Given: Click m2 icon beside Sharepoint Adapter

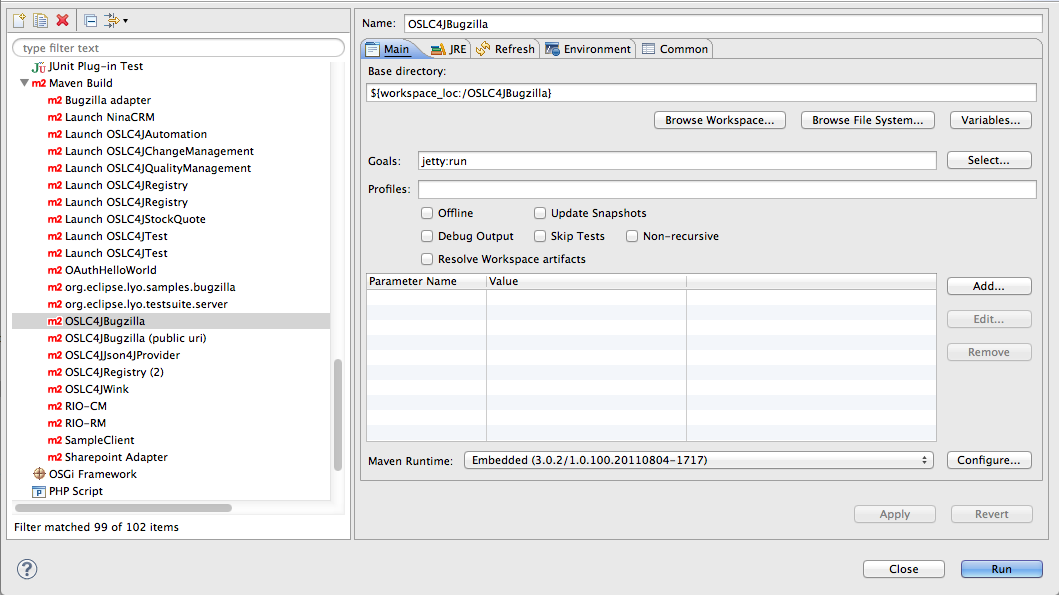Looking at the screenshot, I should click(55, 457).
